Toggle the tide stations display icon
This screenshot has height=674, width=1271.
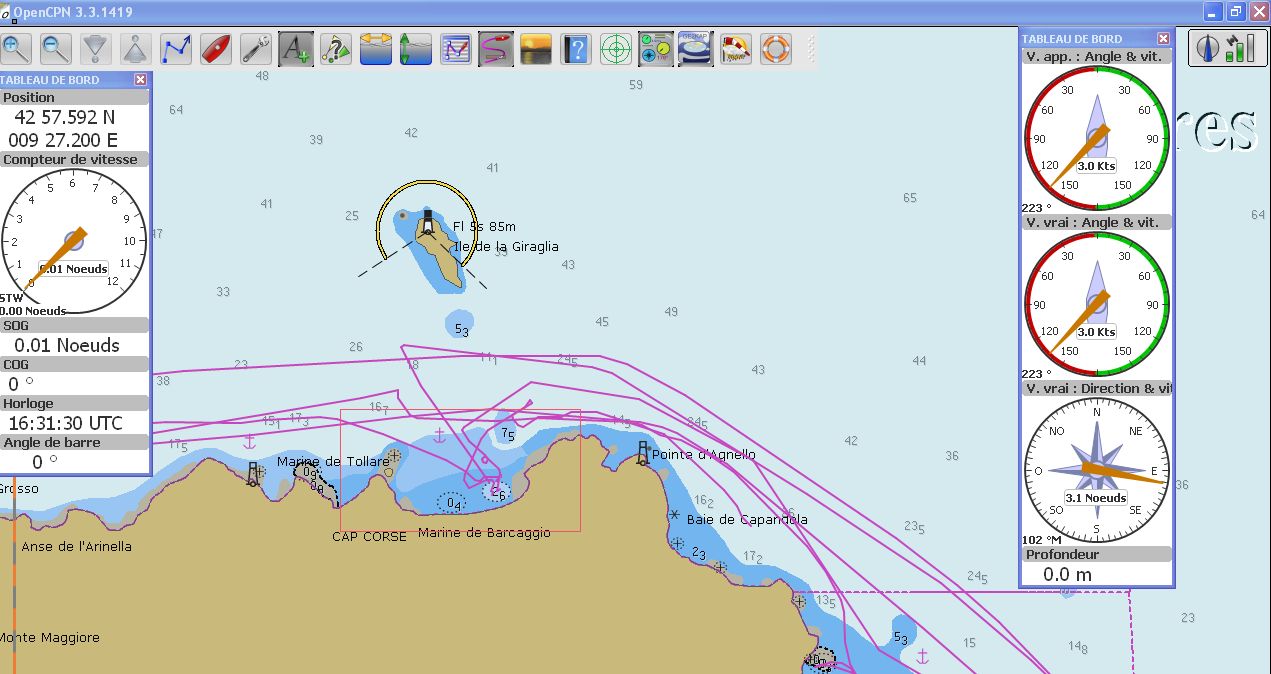pyautogui.click(x=376, y=48)
